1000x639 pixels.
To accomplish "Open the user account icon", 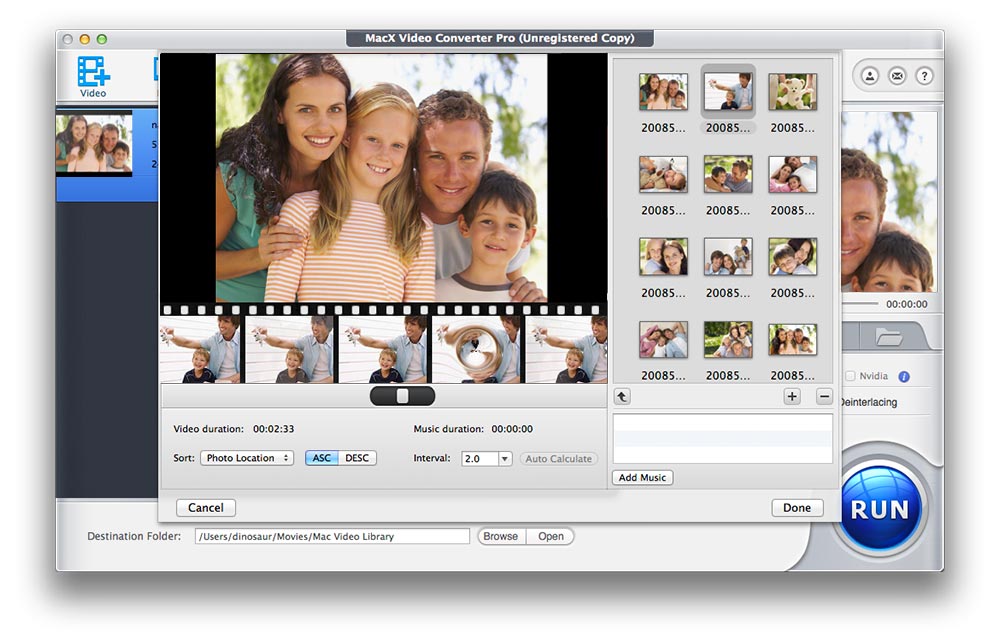I will [x=869, y=76].
